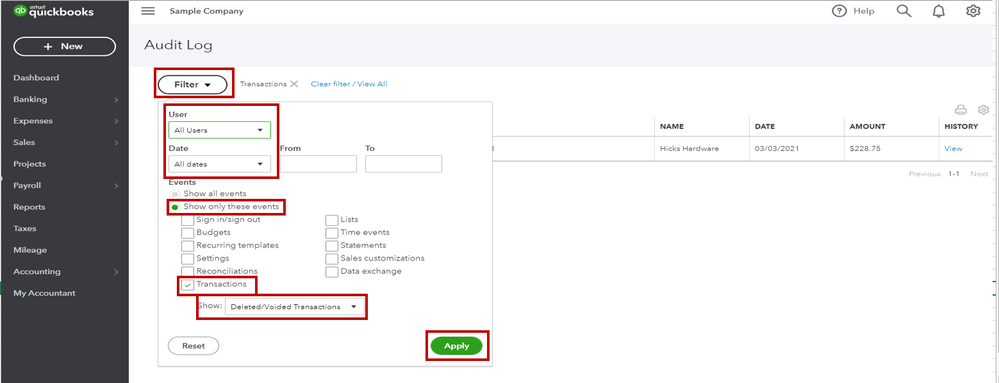Image resolution: width=999 pixels, height=383 pixels.
Task: Open My Accountant in the sidebar
Action: tap(44, 293)
